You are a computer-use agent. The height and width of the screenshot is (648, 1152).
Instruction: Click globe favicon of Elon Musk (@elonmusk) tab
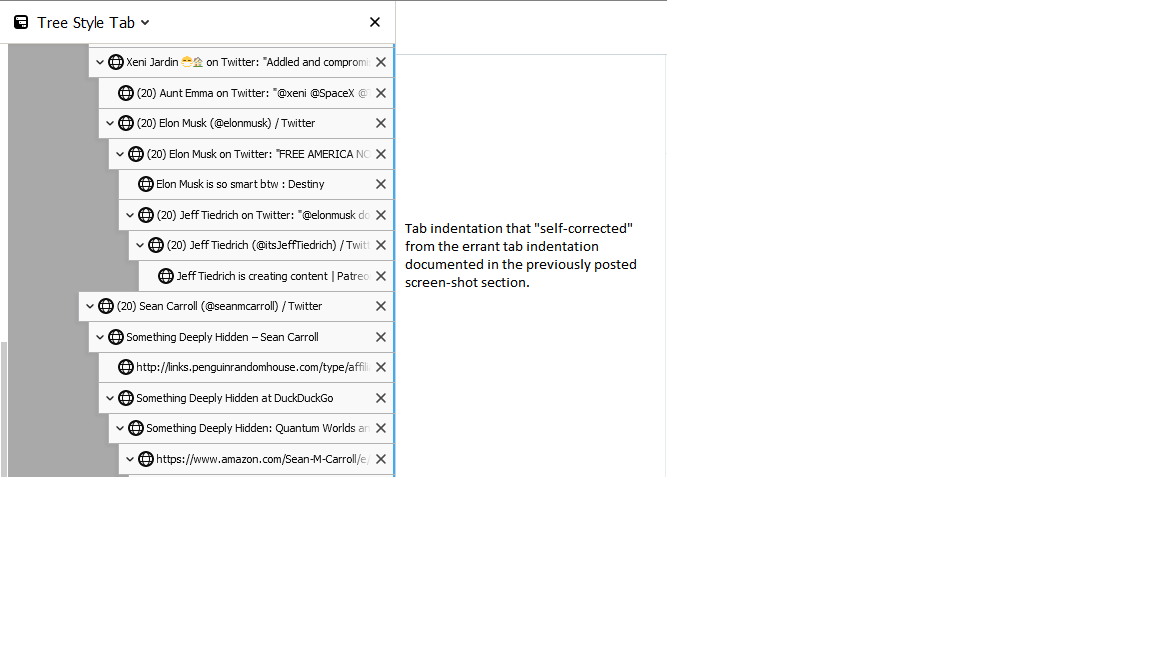[x=126, y=123]
